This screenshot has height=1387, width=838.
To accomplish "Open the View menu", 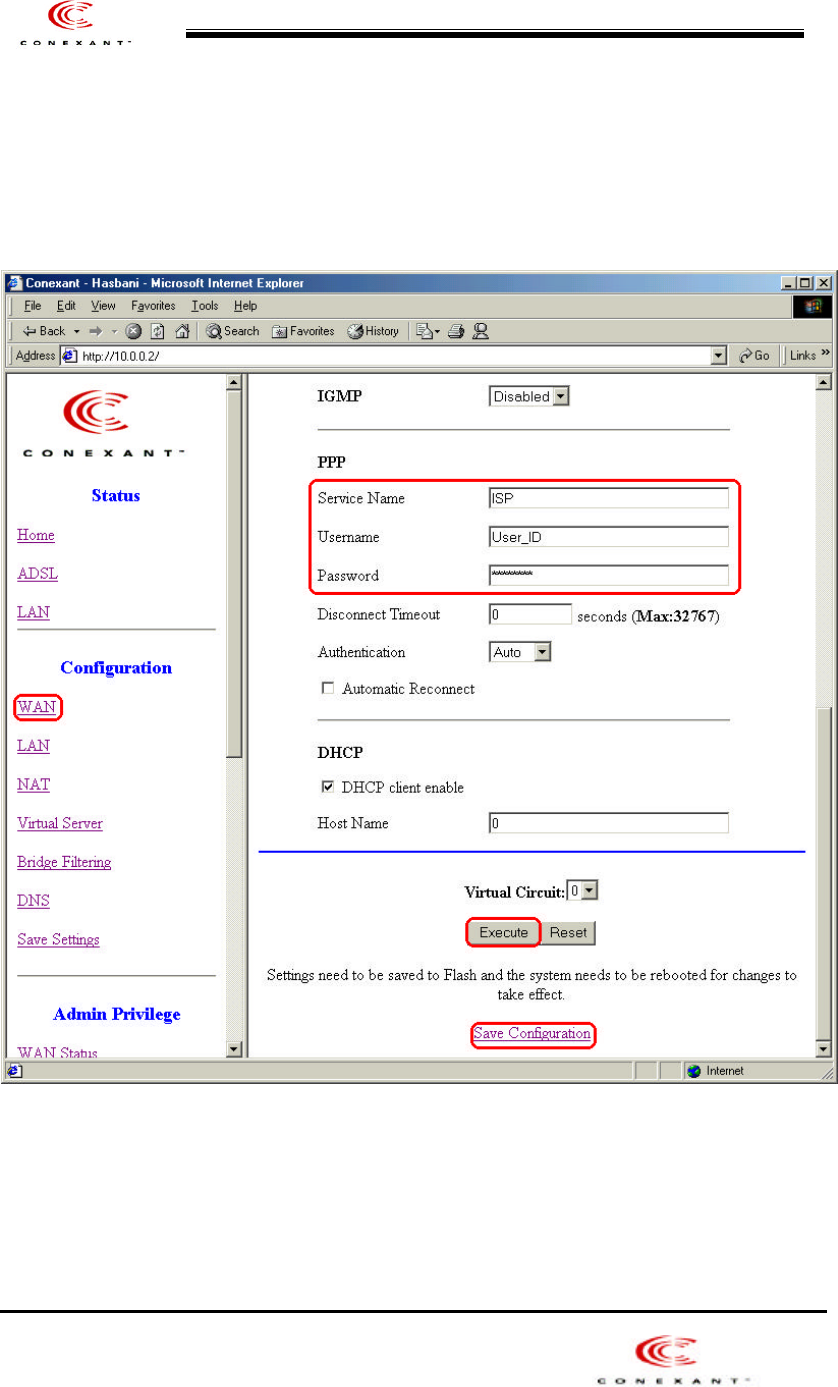I will (x=103, y=305).
